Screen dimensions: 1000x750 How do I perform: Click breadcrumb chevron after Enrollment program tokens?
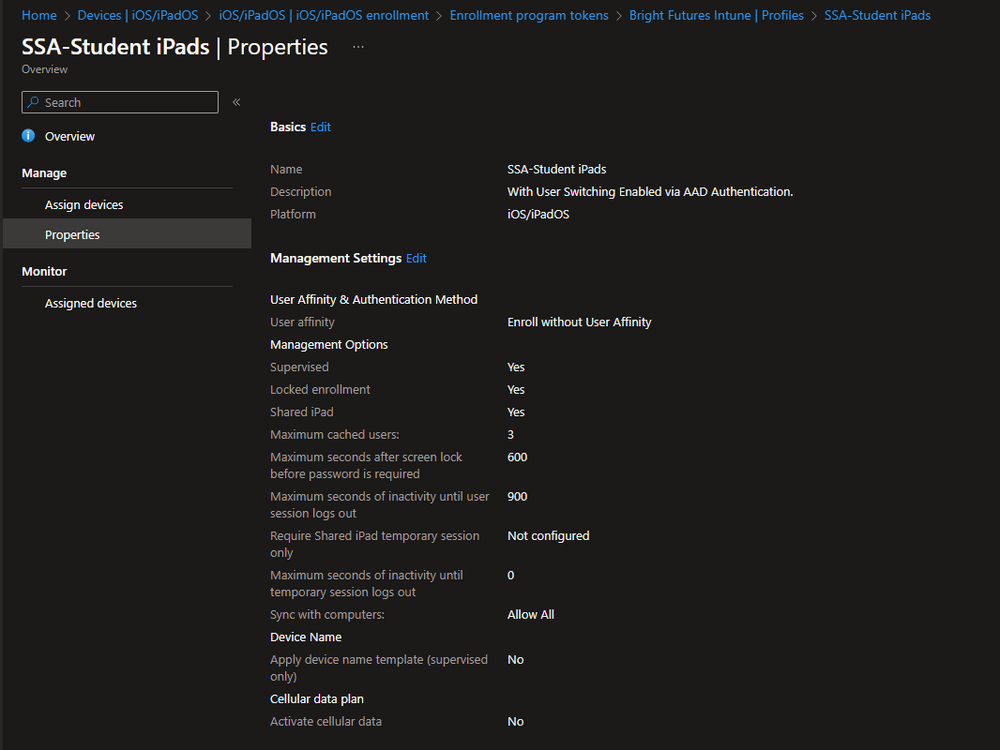click(619, 16)
